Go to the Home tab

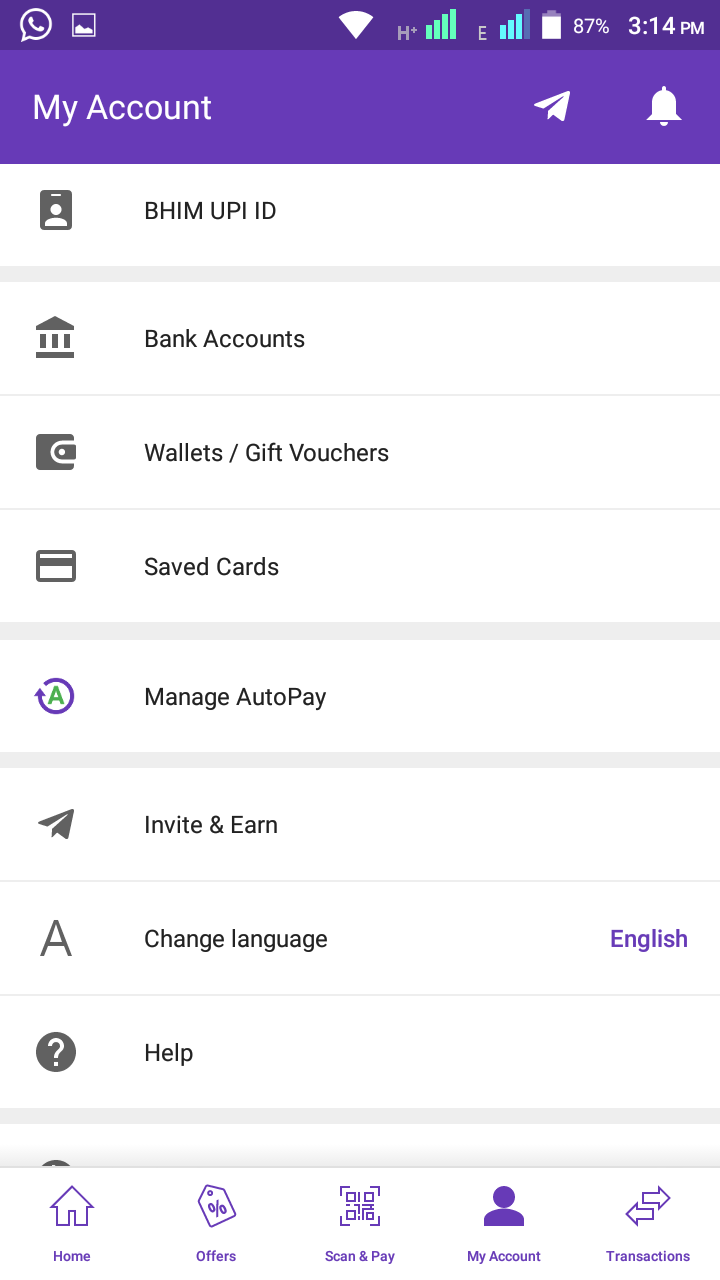[x=72, y=1224]
